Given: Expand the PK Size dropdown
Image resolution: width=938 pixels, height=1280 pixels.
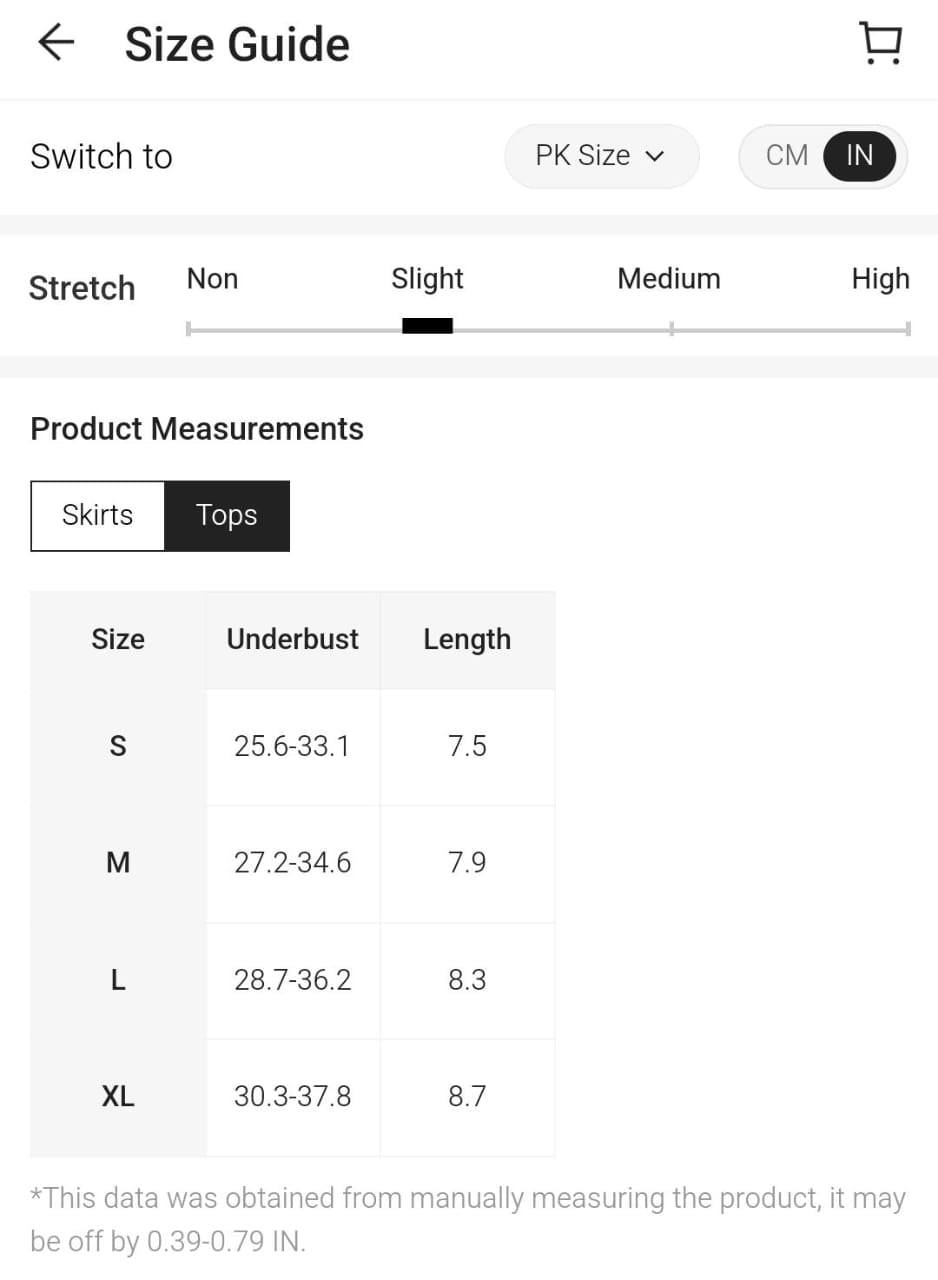Looking at the screenshot, I should pyautogui.click(x=600, y=156).
